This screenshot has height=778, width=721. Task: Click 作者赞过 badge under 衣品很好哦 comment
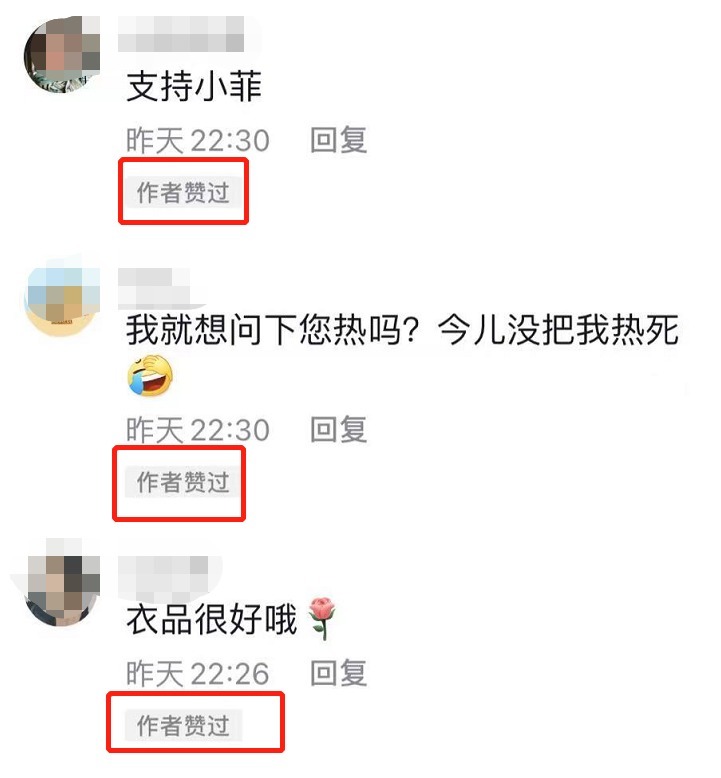pos(183,725)
